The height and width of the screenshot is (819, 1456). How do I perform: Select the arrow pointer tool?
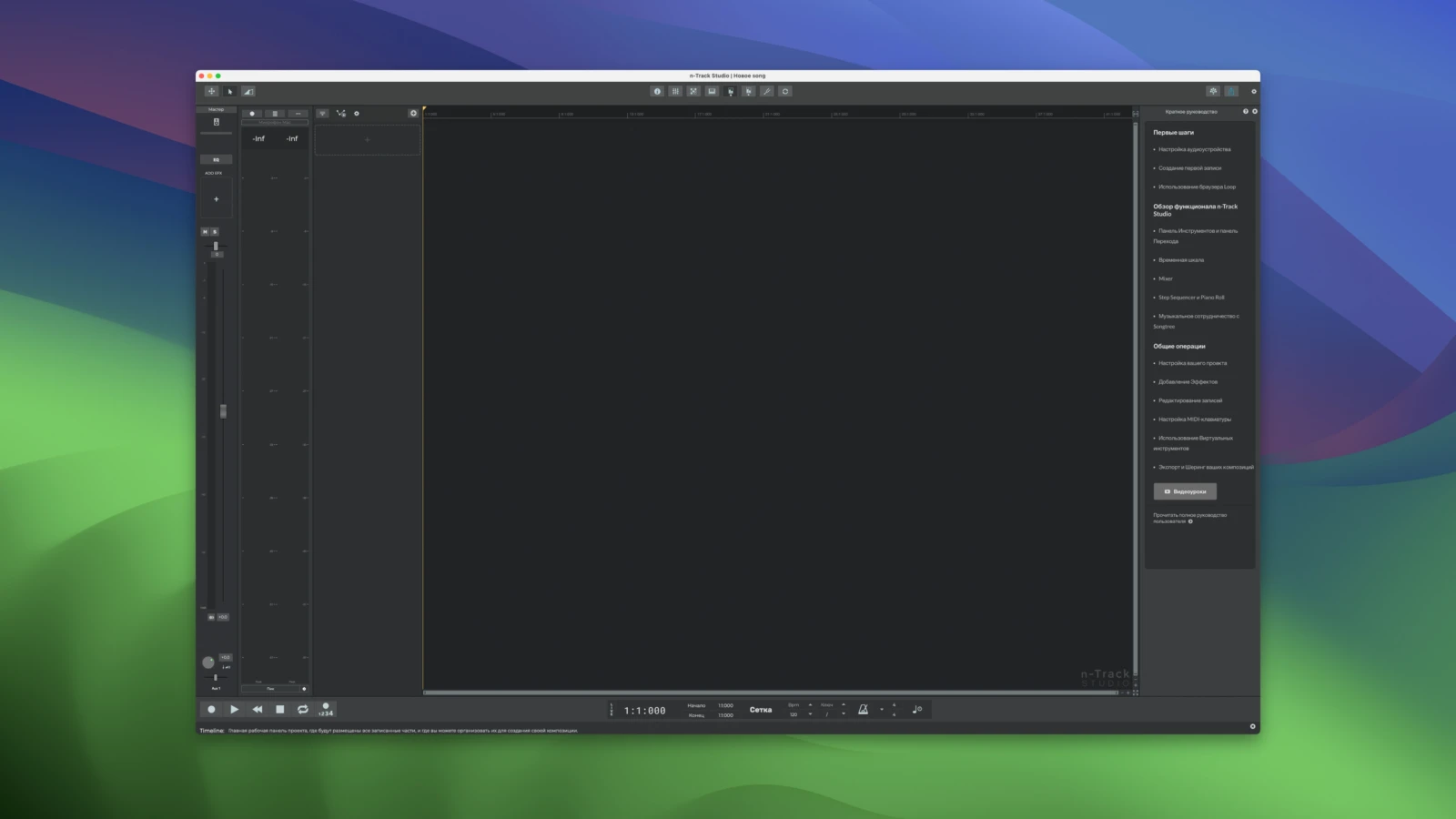click(230, 91)
